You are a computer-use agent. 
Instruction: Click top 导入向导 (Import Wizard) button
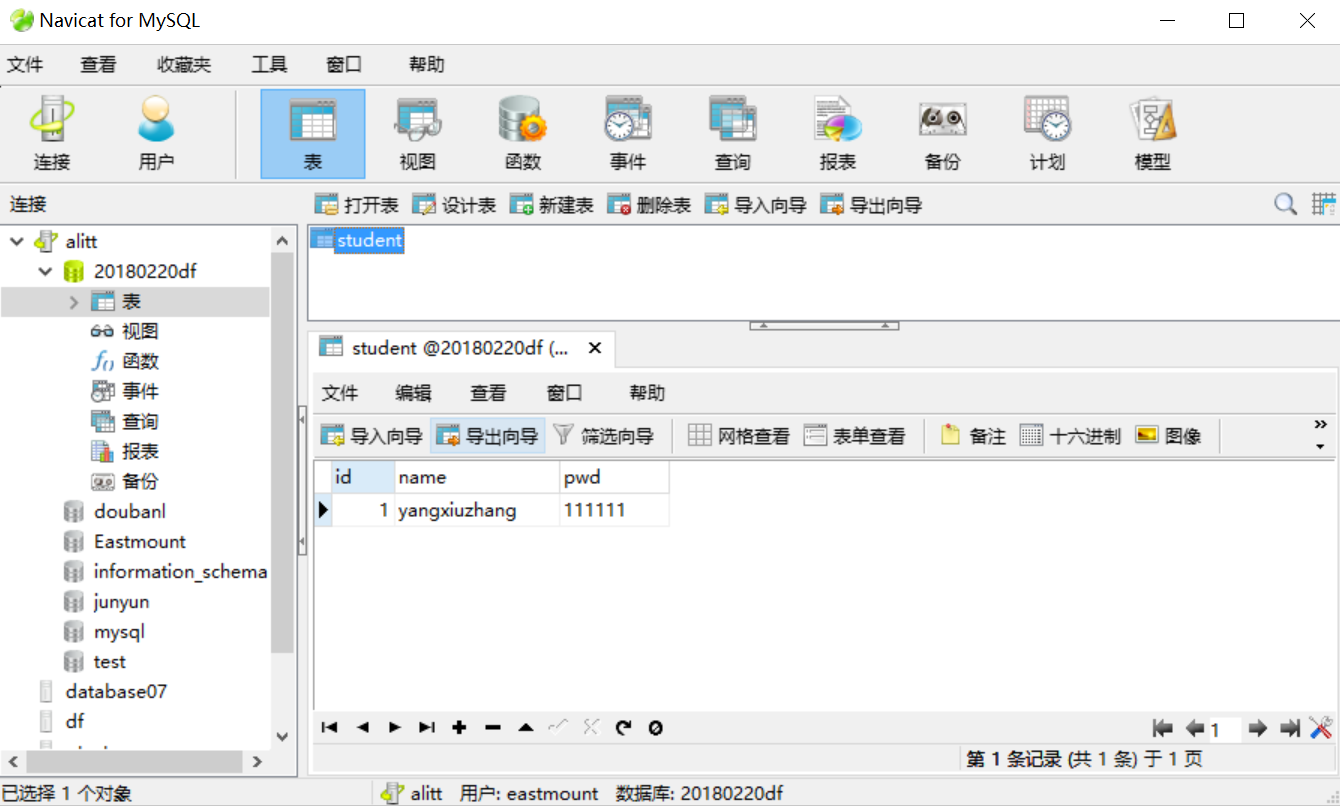click(755, 205)
